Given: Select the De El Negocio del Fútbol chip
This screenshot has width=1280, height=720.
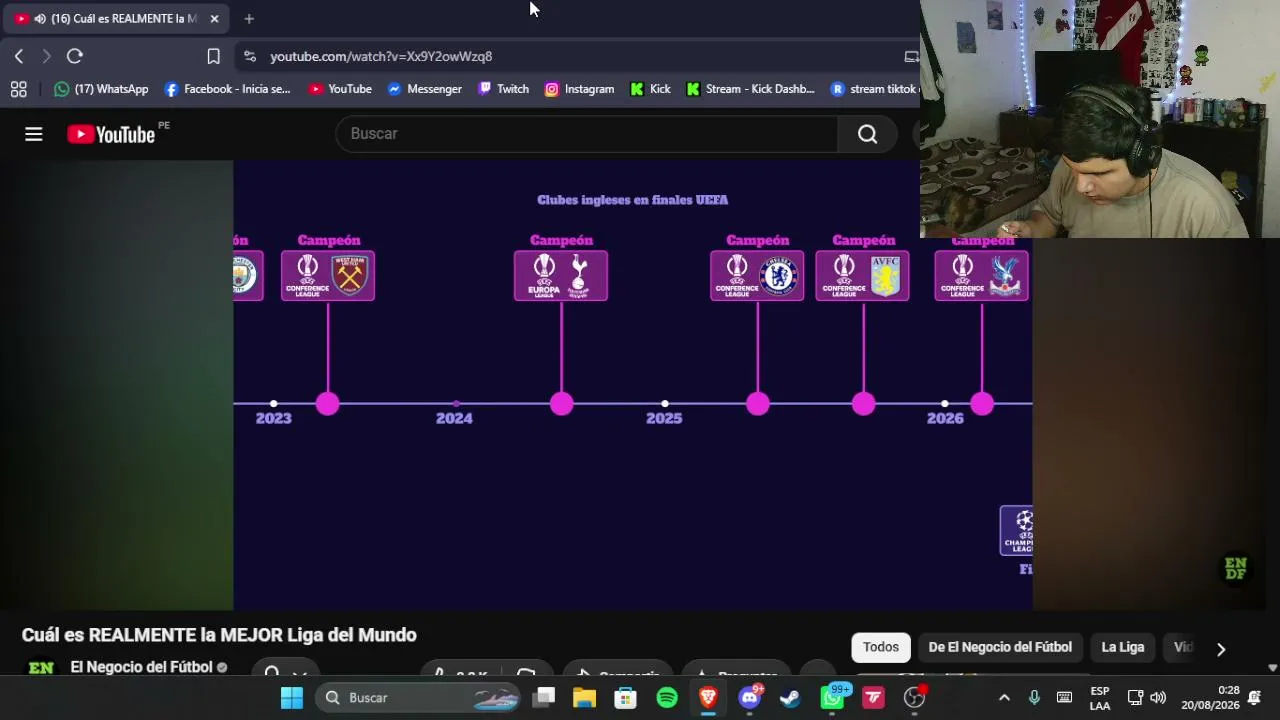Looking at the screenshot, I should click(x=1000, y=647).
